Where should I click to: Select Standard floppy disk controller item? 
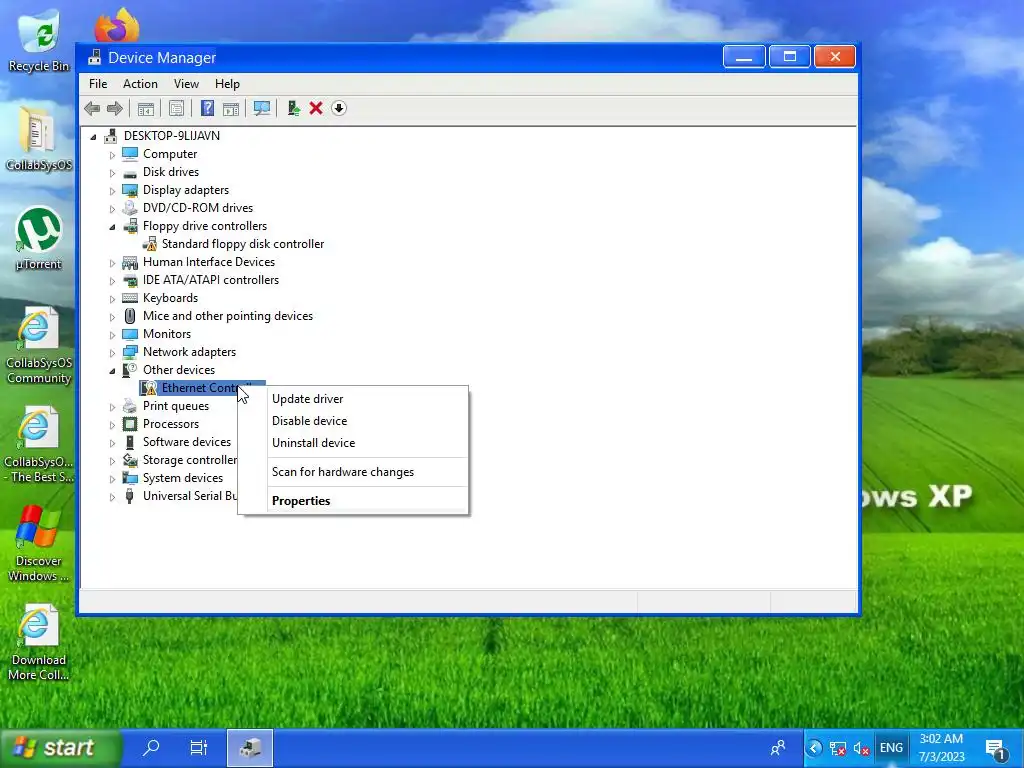tap(242, 244)
